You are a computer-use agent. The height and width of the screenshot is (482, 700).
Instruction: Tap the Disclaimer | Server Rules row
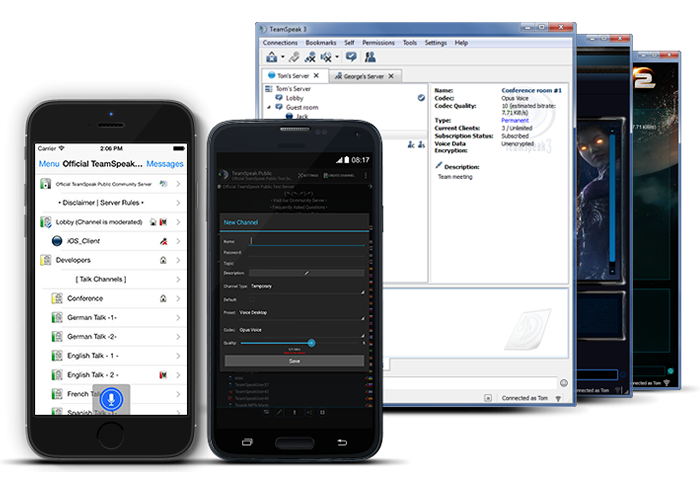[x=111, y=203]
